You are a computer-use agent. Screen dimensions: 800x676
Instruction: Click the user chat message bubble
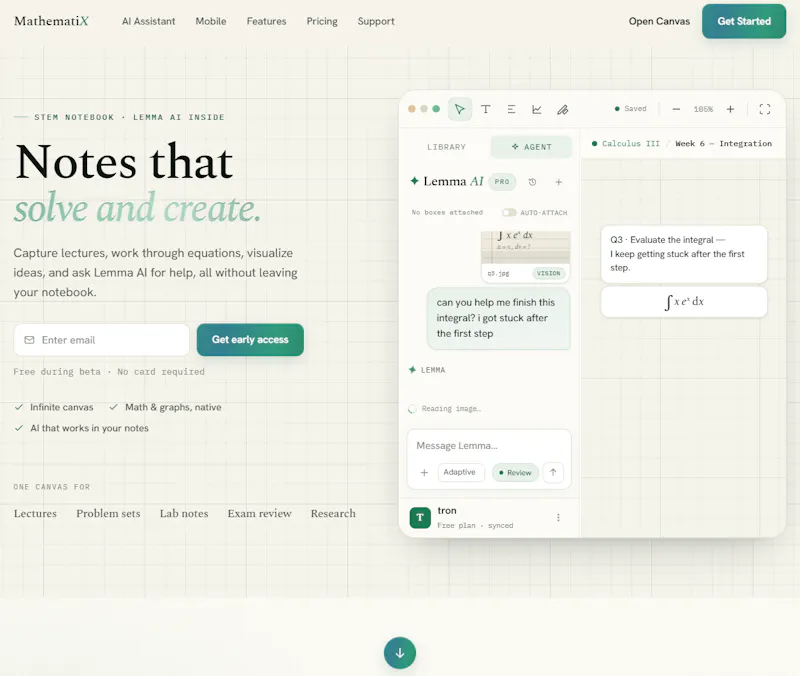(x=498, y=318)
